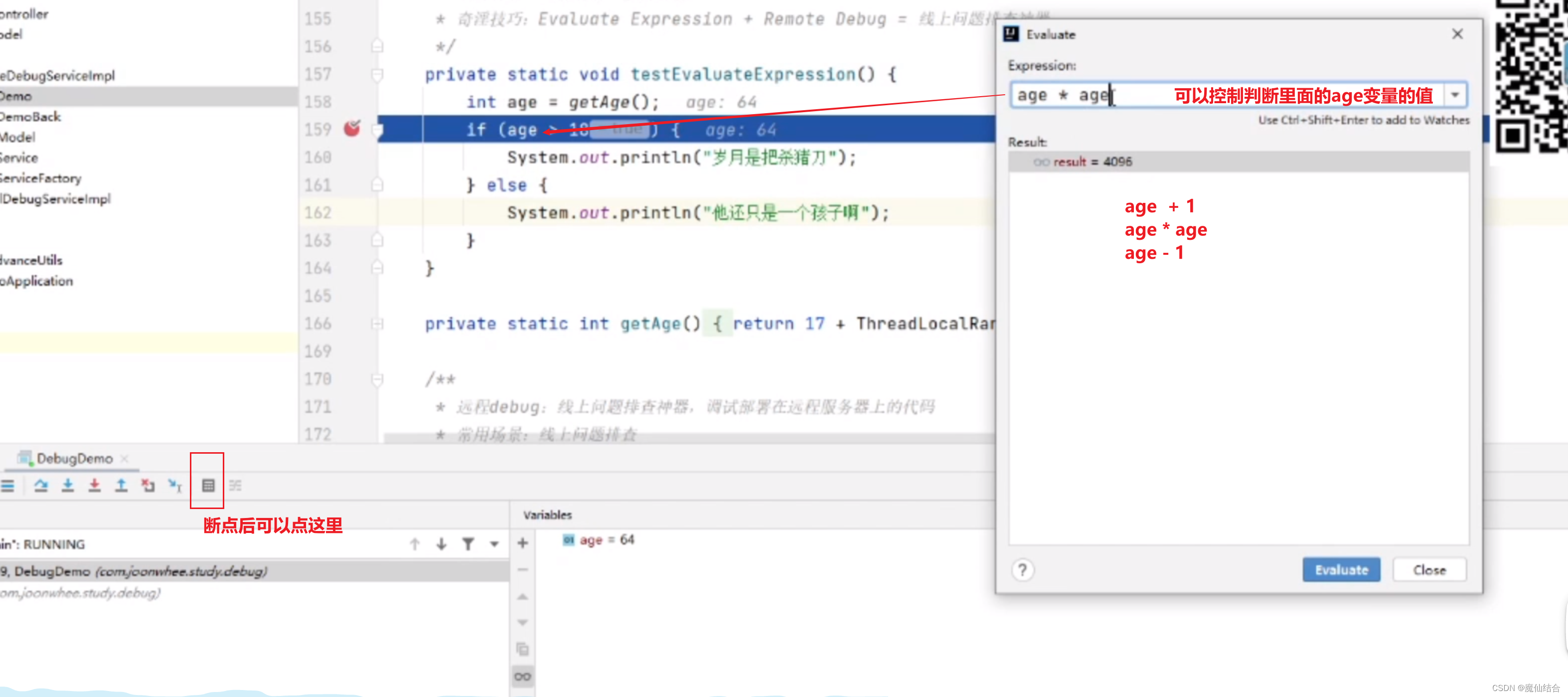1568x697 pixels.
Task: Open Evaluate Expression calculator icon
Action: coord(208,485)
